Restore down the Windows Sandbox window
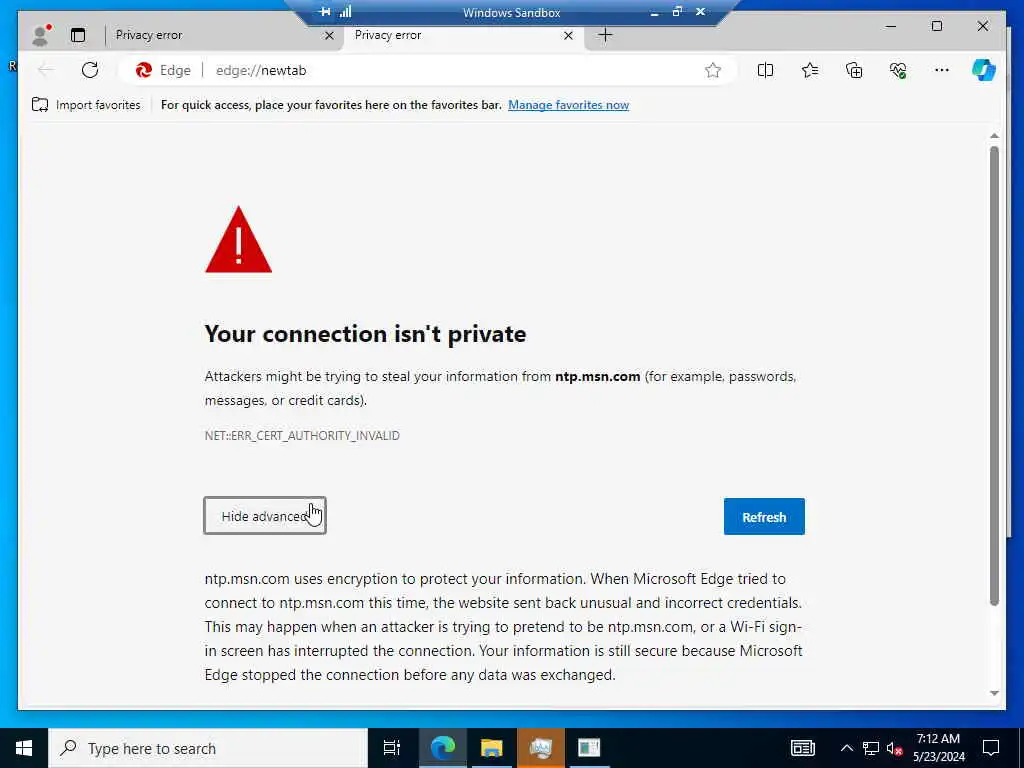The image size is (1024, 768). click(x=677, y=12)
